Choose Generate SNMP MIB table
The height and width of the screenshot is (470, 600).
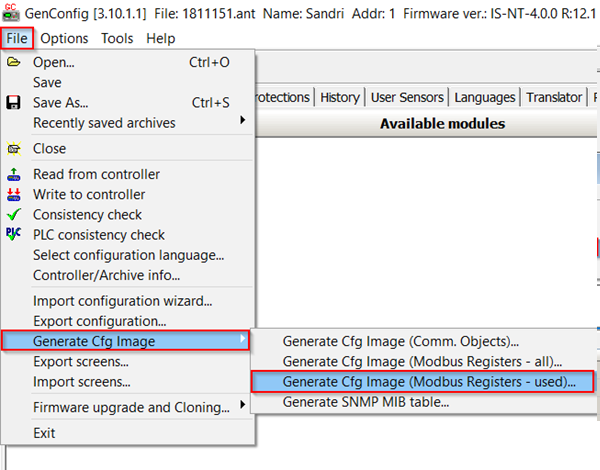pos(366,402)
